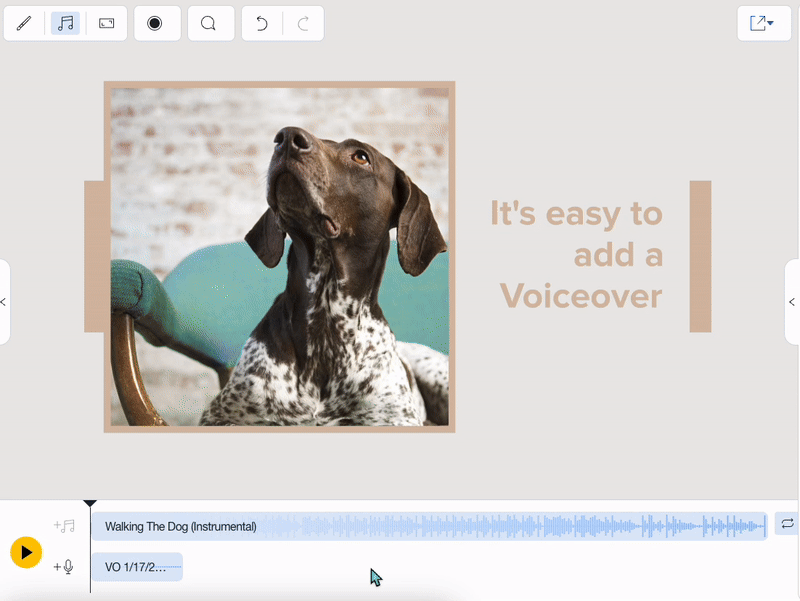
Task: Click the timeline playhead marker
Action: pos(90,504)
